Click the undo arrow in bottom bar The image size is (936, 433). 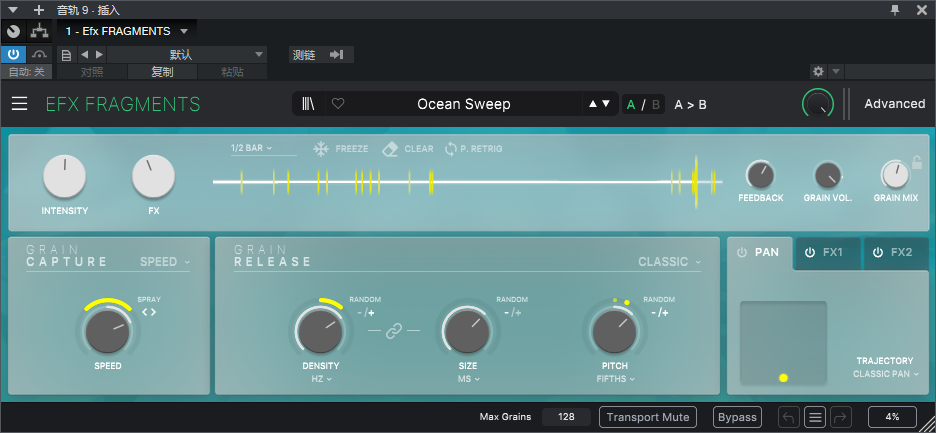(x=789, y=417)
